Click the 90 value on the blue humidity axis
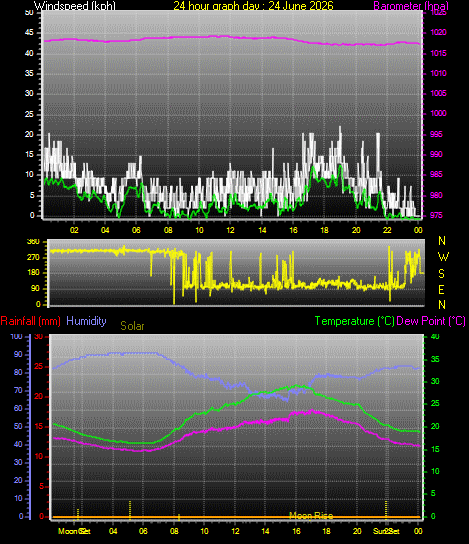 pyautogui.click(x=18, y=355)
